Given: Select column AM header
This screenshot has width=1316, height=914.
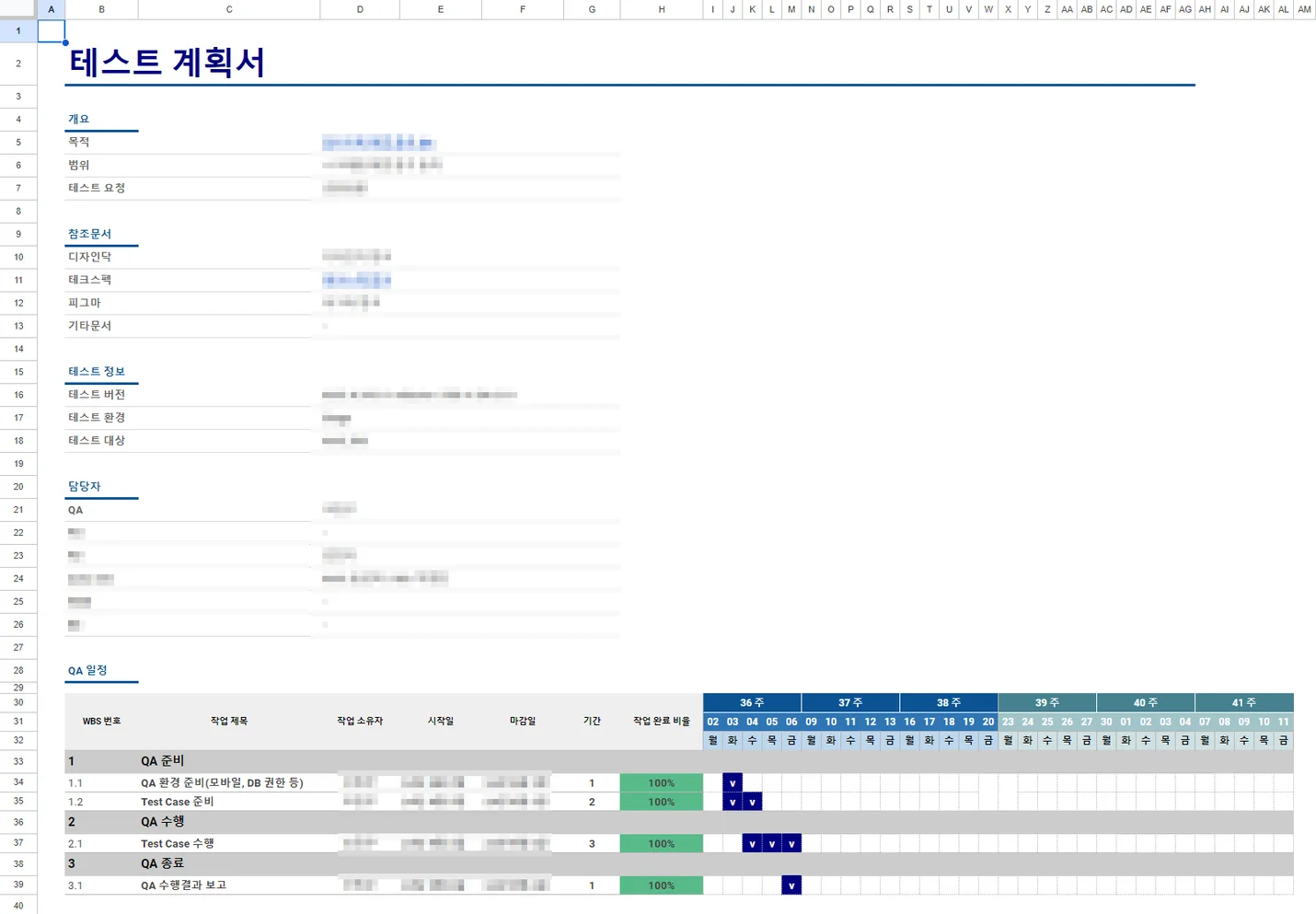Looking at the screenshot, I should pyautogui.click(x=1304, y=9).
